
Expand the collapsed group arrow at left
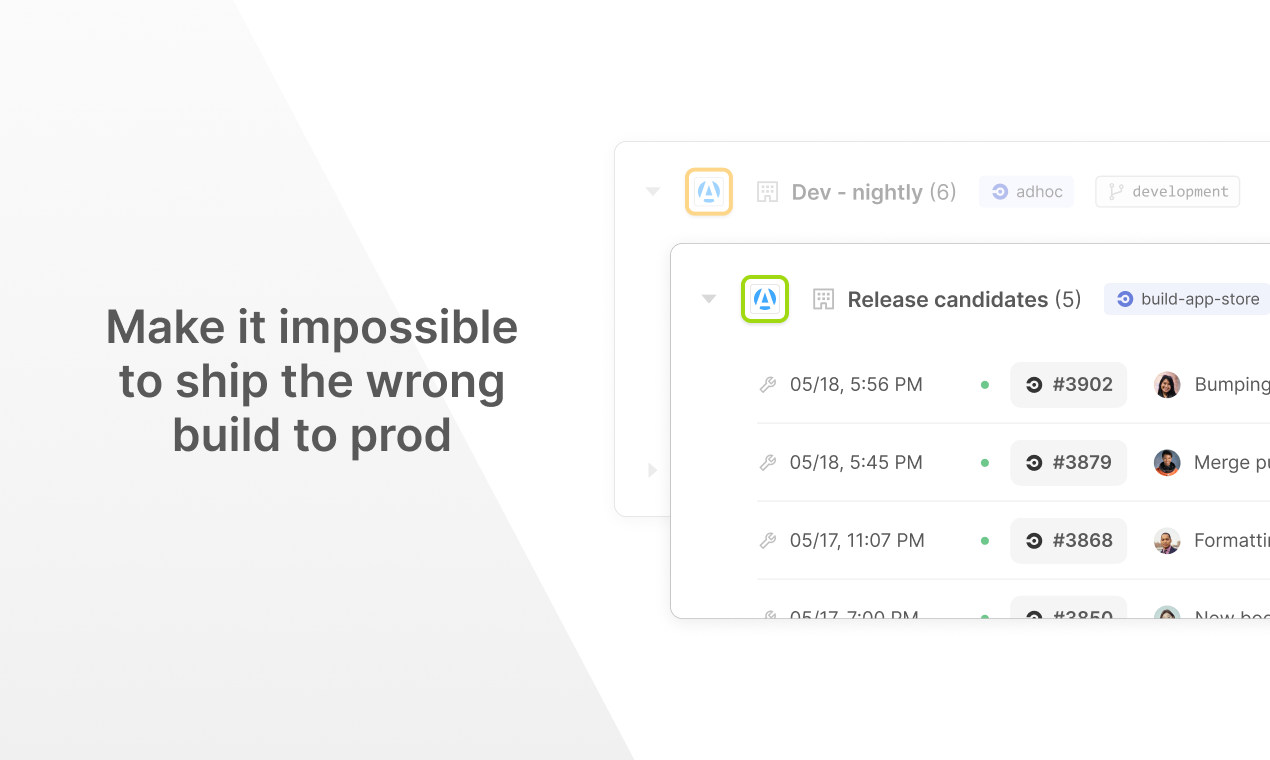(x=653, y=470)
